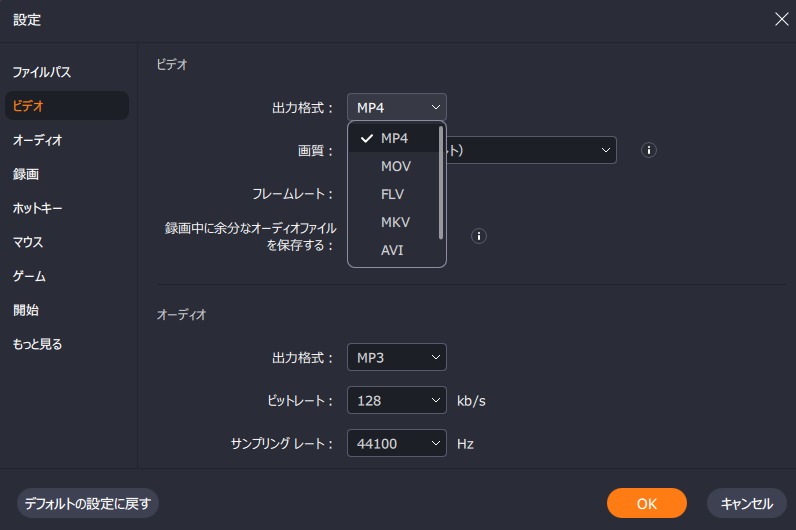Viewport: 796px width, 530px height.
Task: Click info icon next to 画質 dropdown
Action: [x=648, y=150]
